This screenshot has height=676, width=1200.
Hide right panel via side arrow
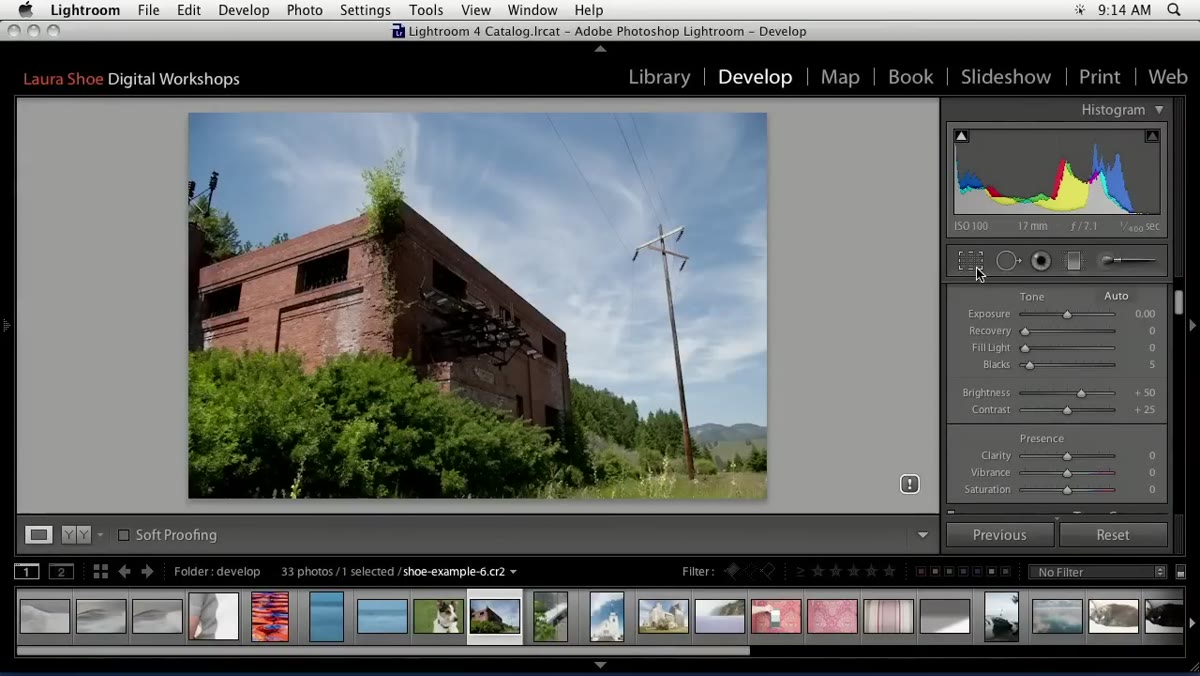point(1192,325)
